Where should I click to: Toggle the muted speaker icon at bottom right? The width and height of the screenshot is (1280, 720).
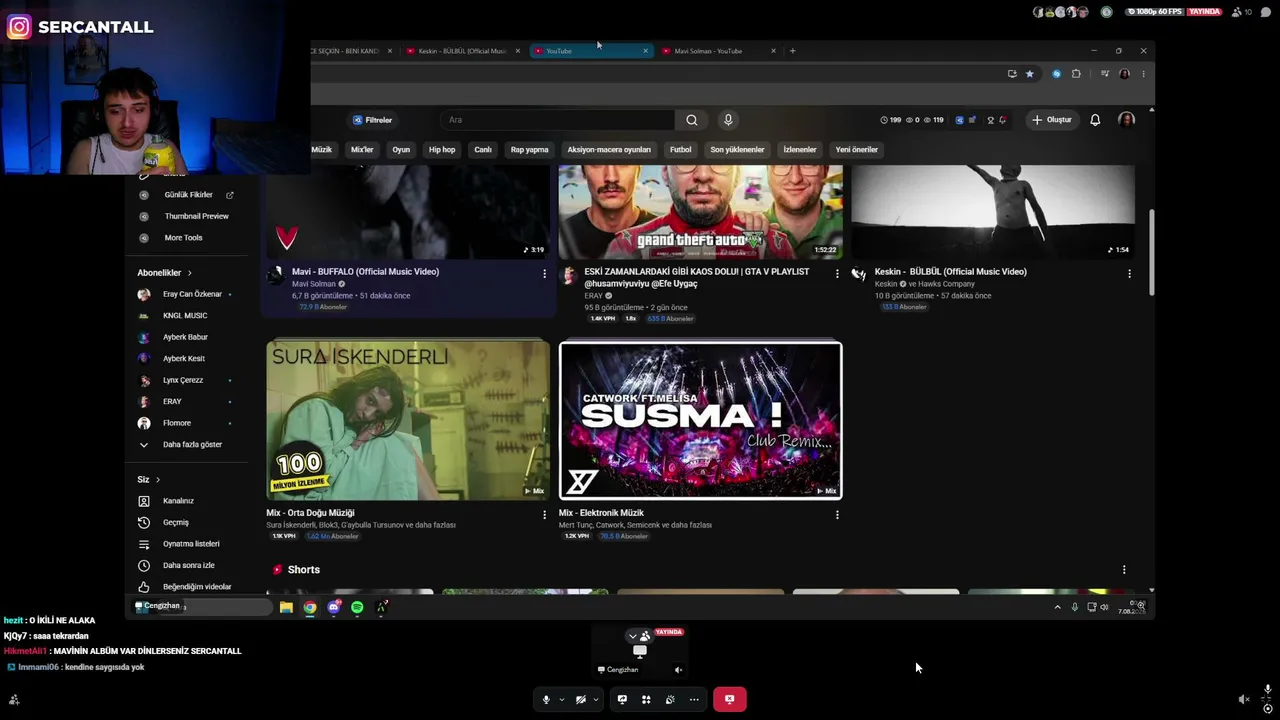[x=1243, y=700]
